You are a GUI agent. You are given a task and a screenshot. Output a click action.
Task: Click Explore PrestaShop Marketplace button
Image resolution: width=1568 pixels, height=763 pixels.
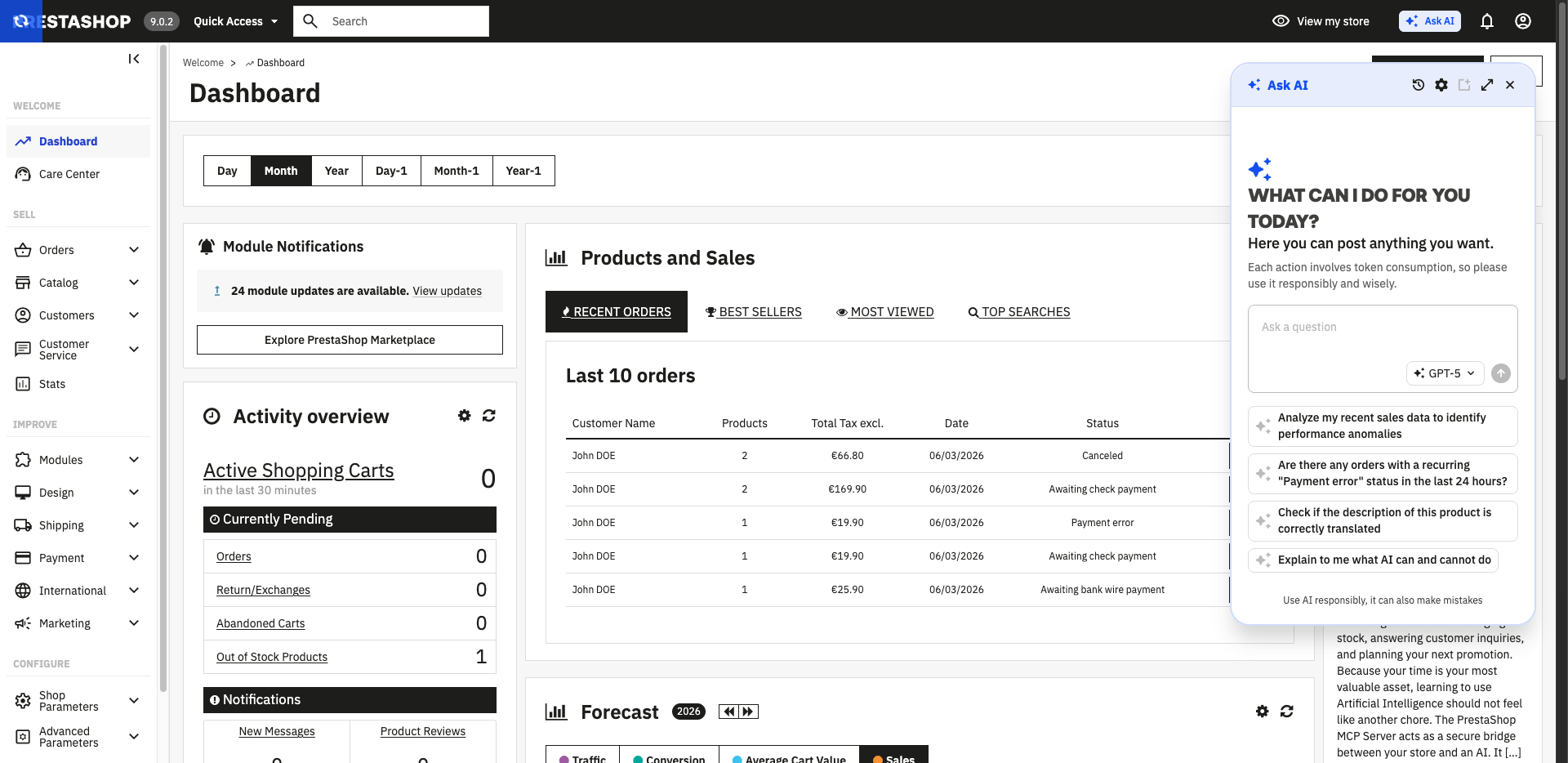coord(350,340)
